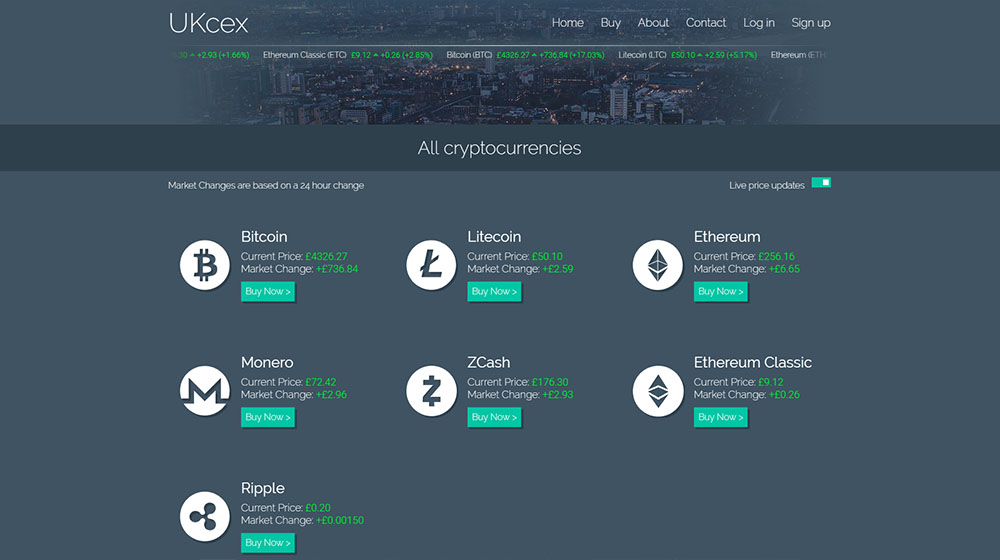
Task: Click the Monero heading text
Action: coord(267,362)
